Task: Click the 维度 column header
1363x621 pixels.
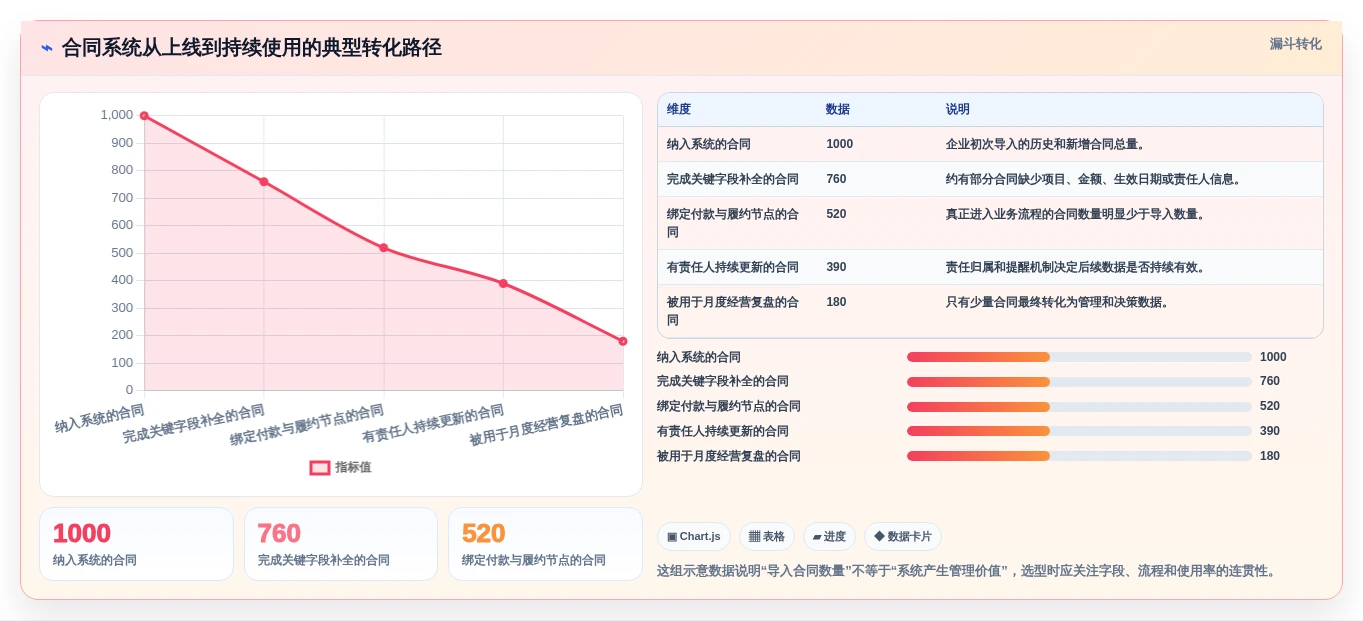Action: (679, 109)
